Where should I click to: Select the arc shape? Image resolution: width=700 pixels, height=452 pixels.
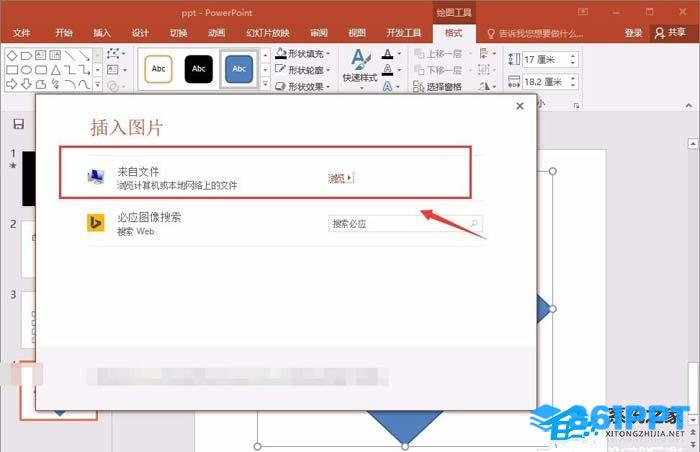70,84
